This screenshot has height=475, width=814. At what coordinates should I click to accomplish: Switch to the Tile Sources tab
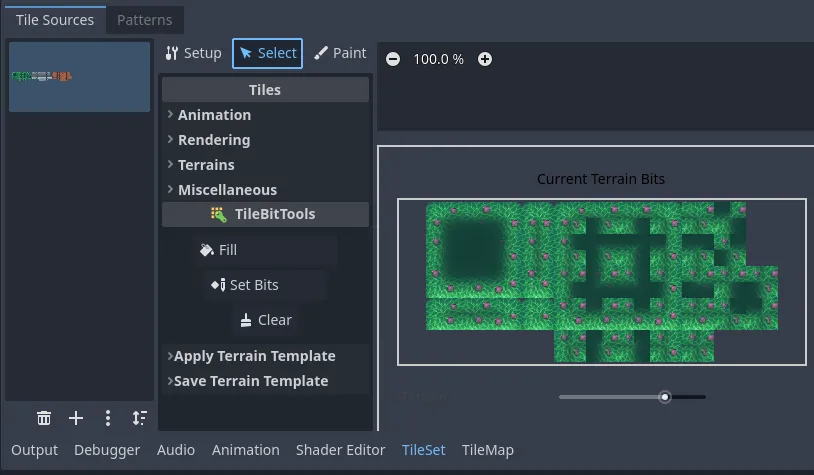[x=55, y=20]
